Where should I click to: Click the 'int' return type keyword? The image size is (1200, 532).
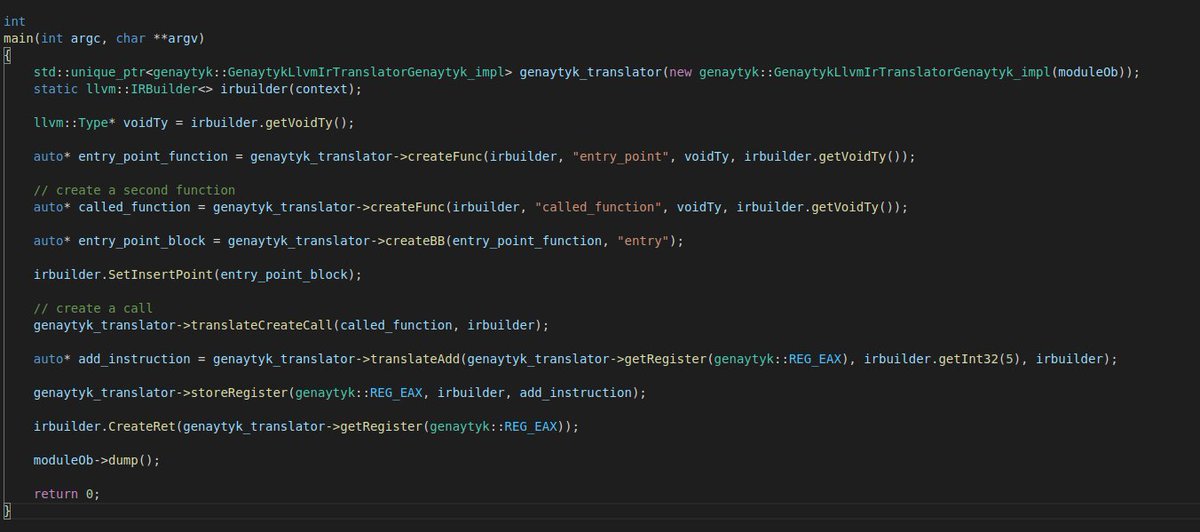point(14,21)
